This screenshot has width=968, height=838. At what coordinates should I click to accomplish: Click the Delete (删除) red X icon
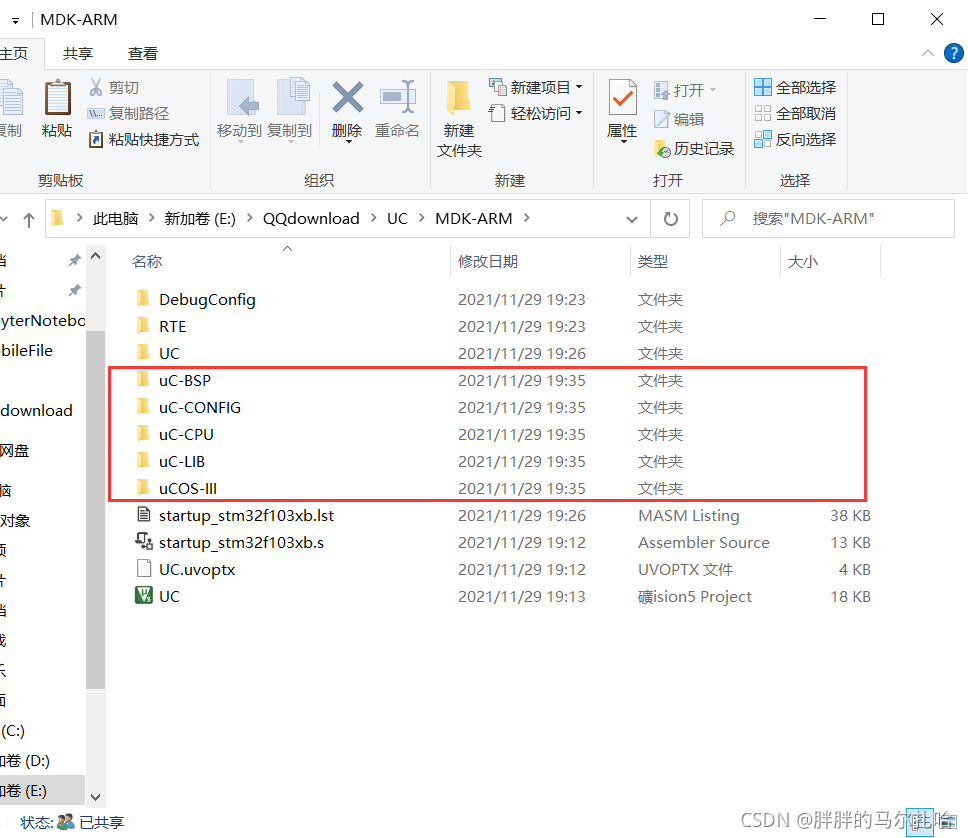click(348, 98)
